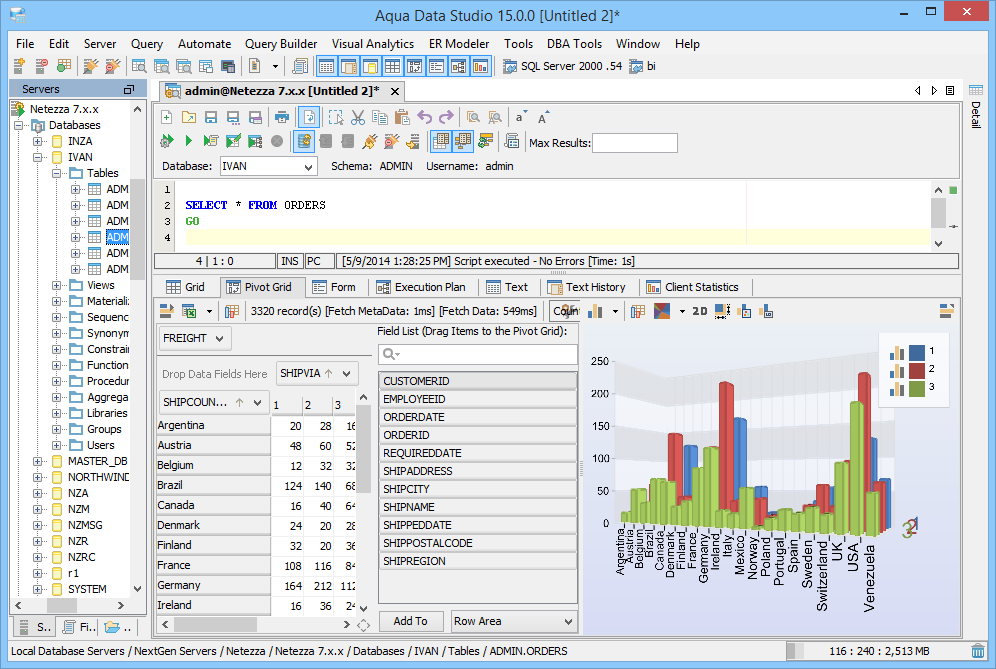Click the Copy icon in editor toolbar

click(380, 118)
